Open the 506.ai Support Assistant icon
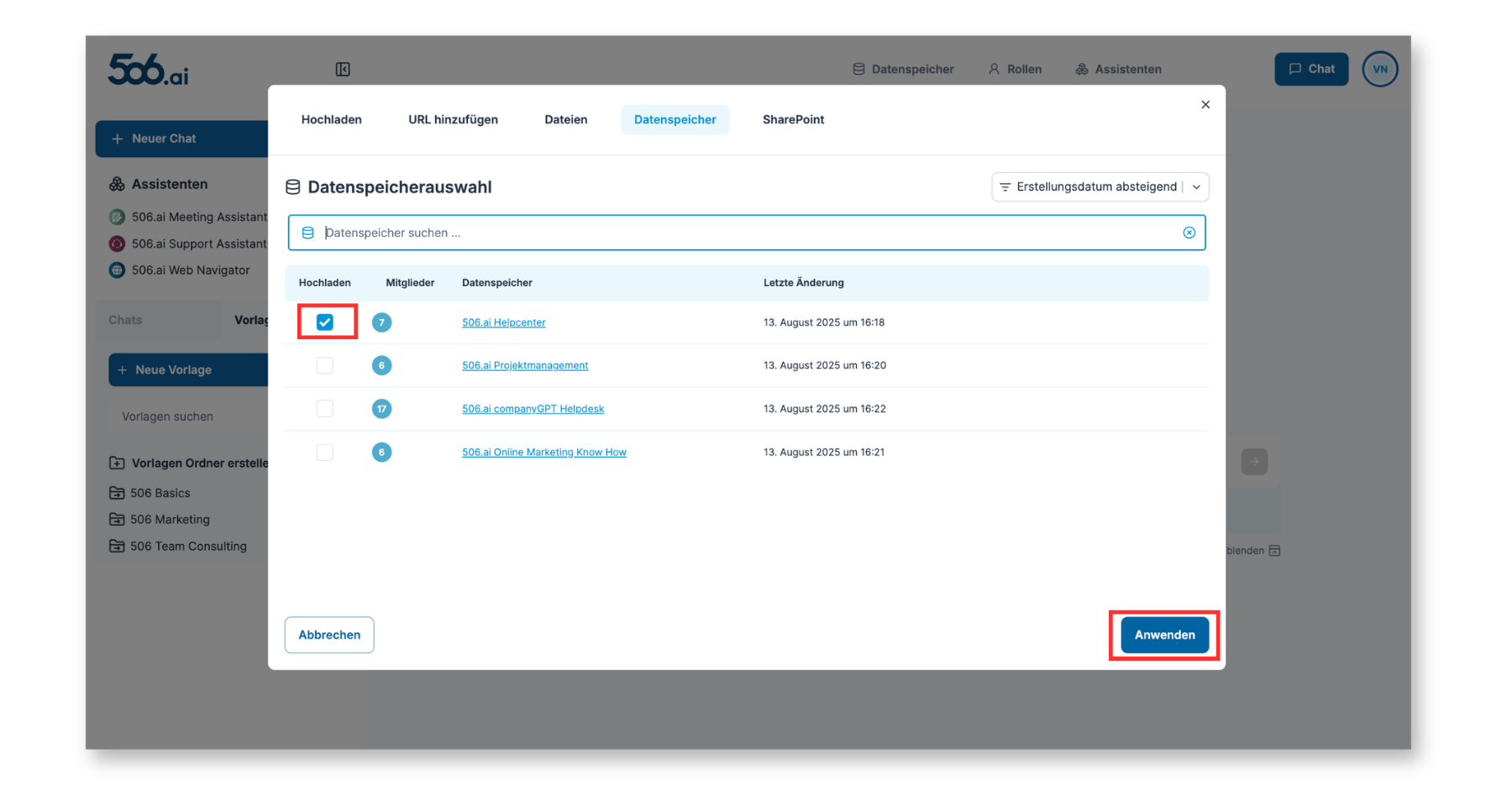This screenshot has height=806, width=1512. 117,243
